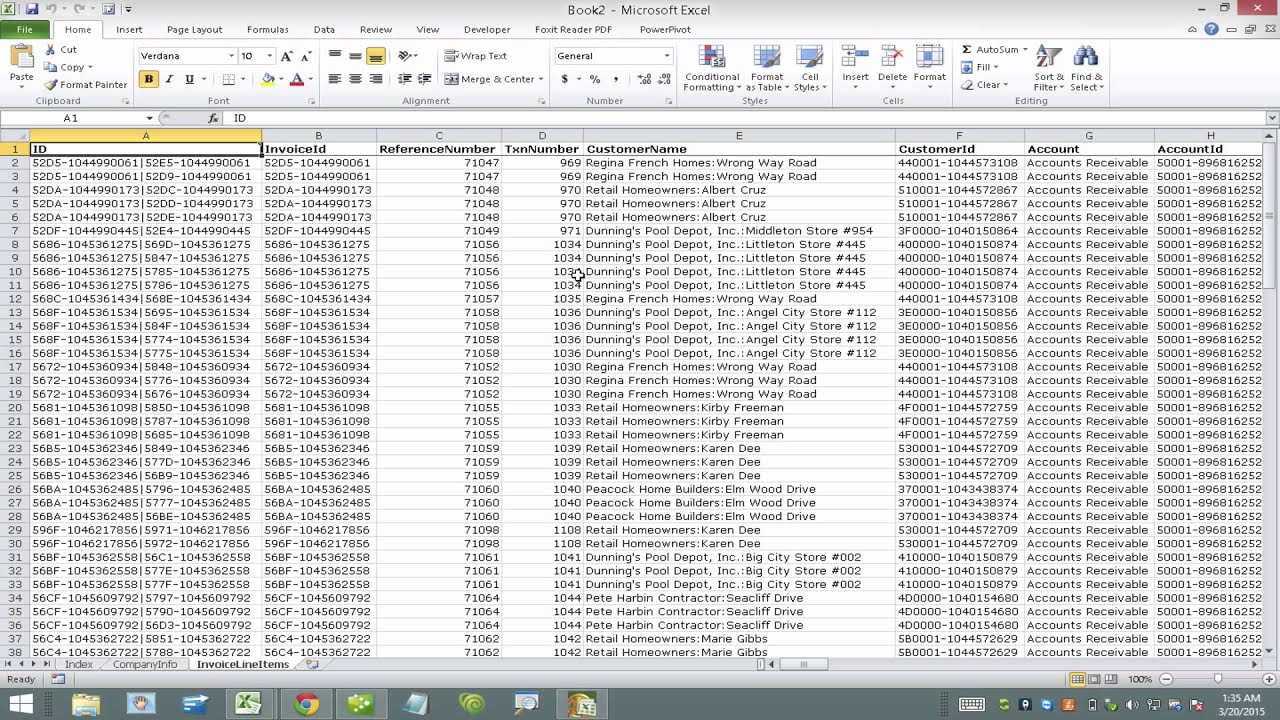
Task: Switch to Page Layout view button
Action: [x=1095, y=679]
